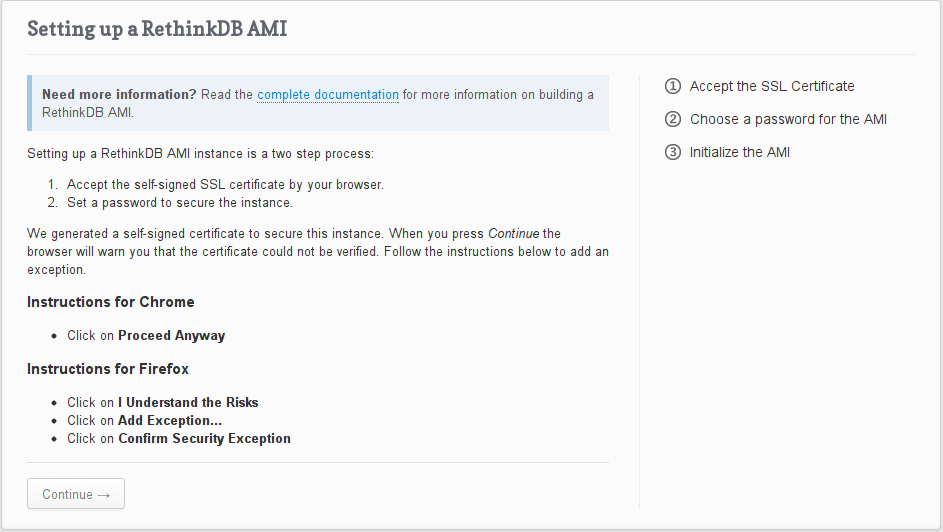Viewport: 943px width, 532px height.
Task: Click 'Add Exception...' text
Action: click(x=170, y=421)
